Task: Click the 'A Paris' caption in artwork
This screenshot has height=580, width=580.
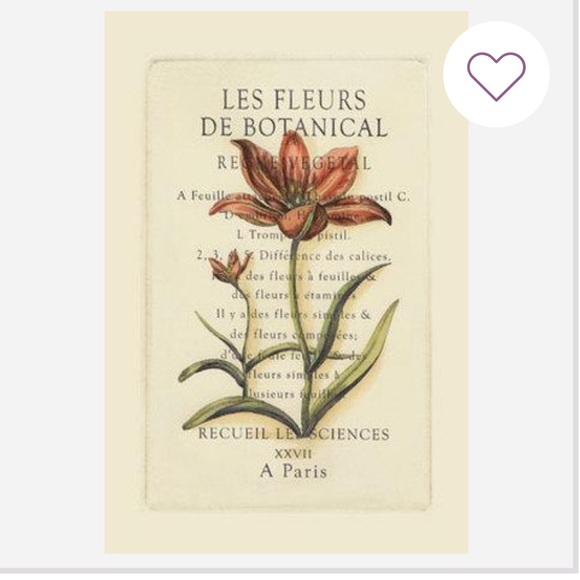Action: click(294, 471)
